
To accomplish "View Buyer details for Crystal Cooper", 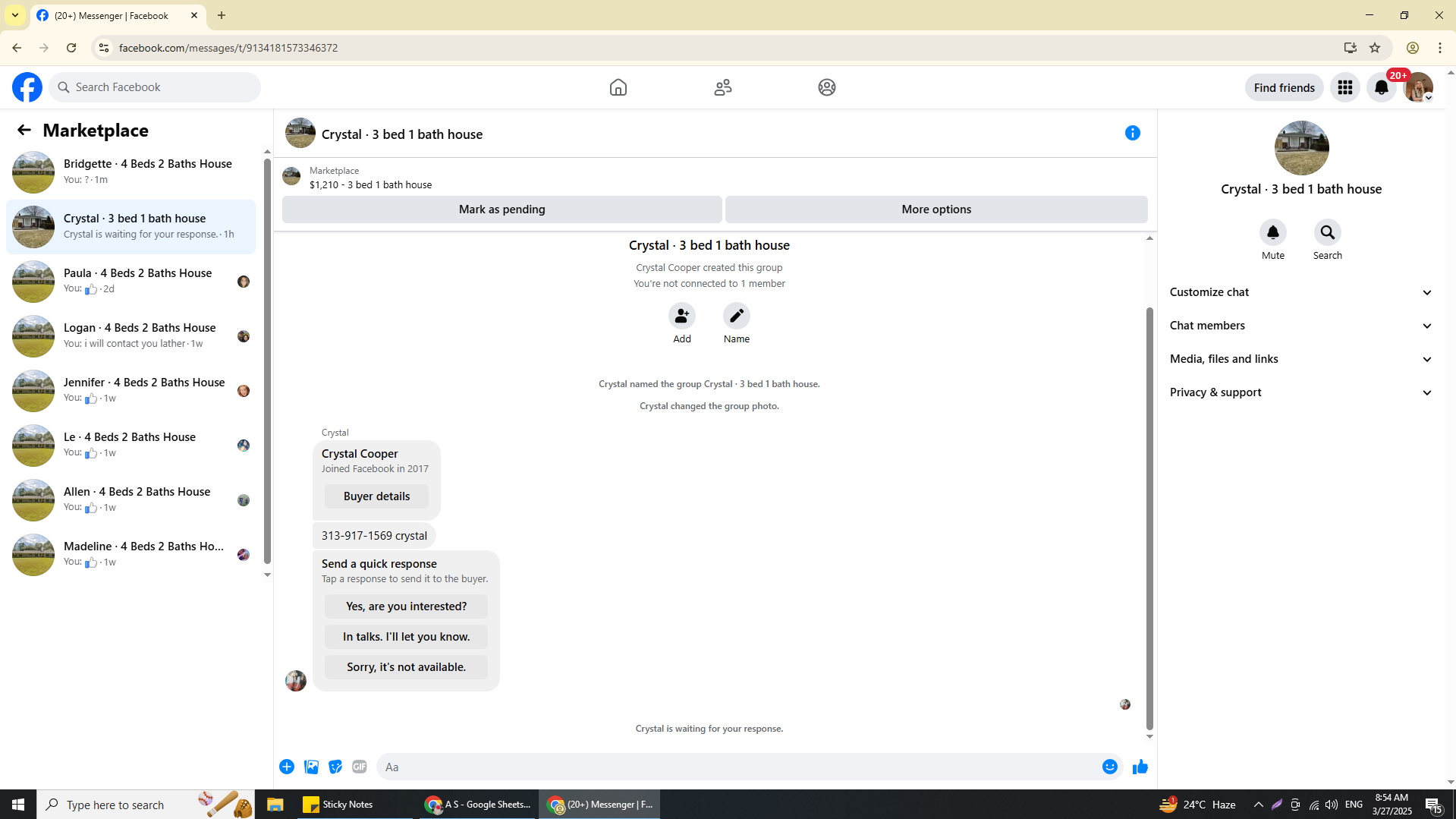I will pyautogui.click(x=376, y=496).
